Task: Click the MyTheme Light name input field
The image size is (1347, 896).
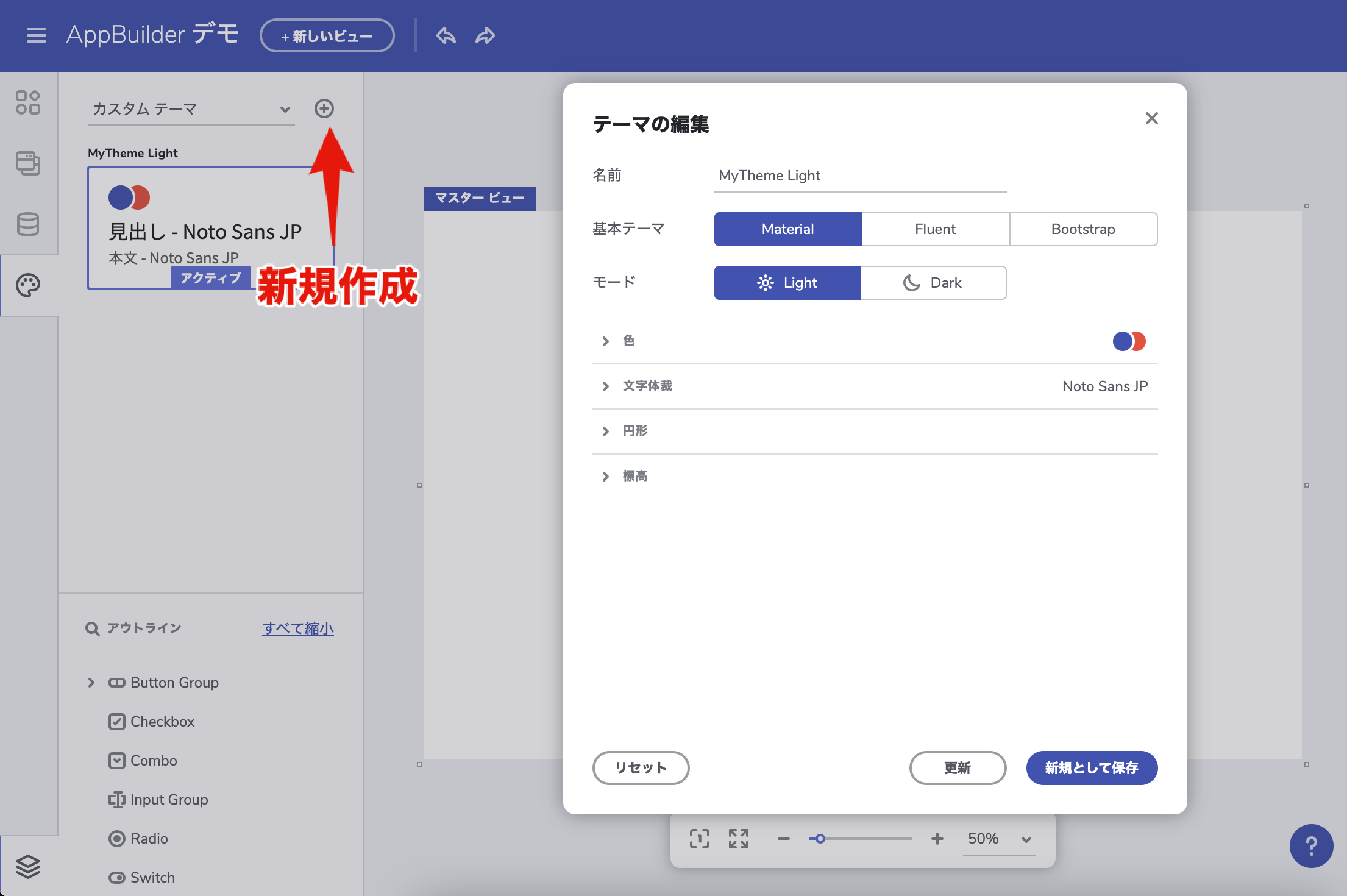Action: coord(859,176)
